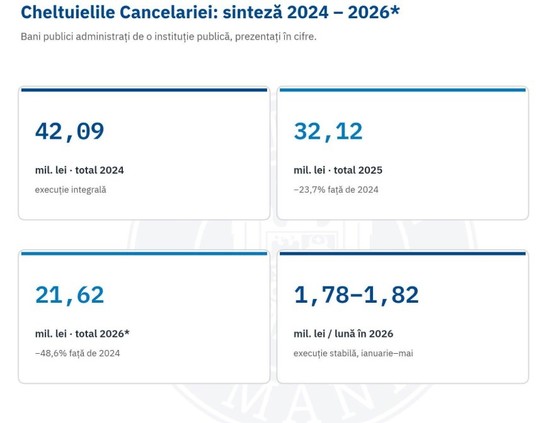
Task: Select the subtitle about bani publici administrați
Action: [168, 37]
